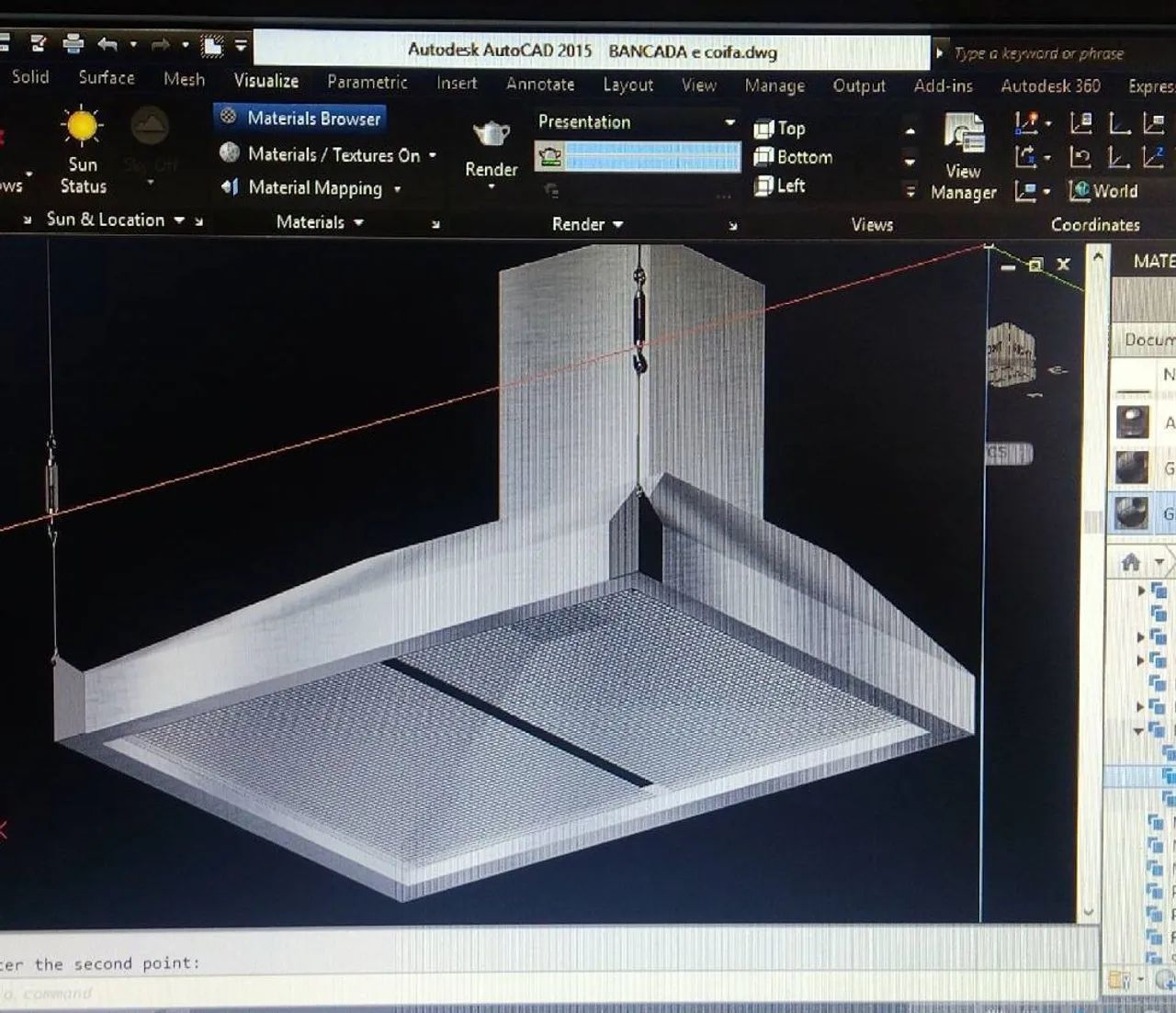Viewport: 1176px width, 1013px height.
Task: Collapse the expanded library tree node
Action: coord(1139,731)
